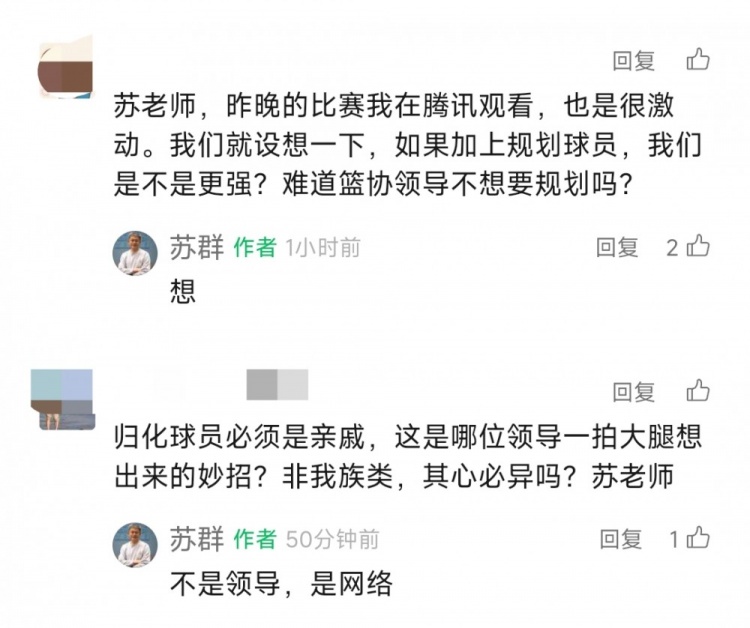This screenshot has width=750, height=628.
Task: Click the 作者 badge next to 50分钟前
Action: pos(255,540)
